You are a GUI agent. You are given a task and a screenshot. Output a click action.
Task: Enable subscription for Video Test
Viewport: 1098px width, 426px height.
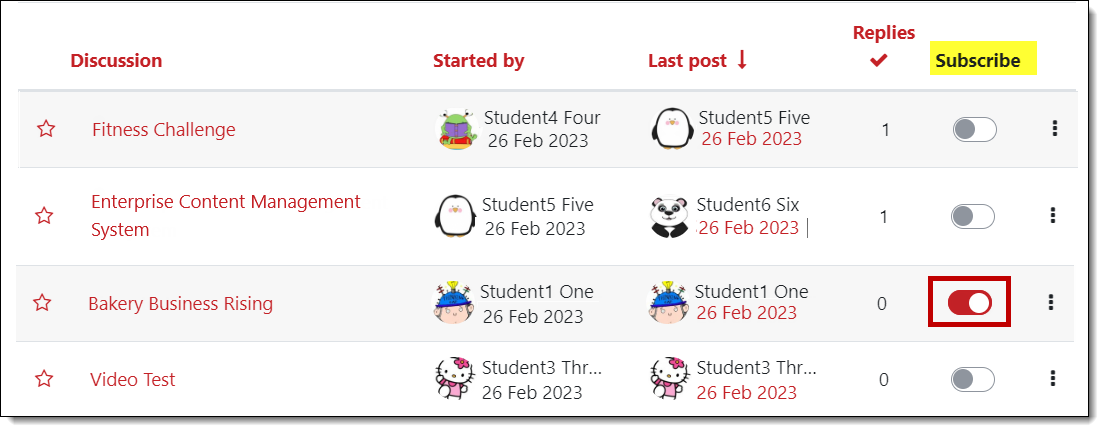[x=974, y=379]
